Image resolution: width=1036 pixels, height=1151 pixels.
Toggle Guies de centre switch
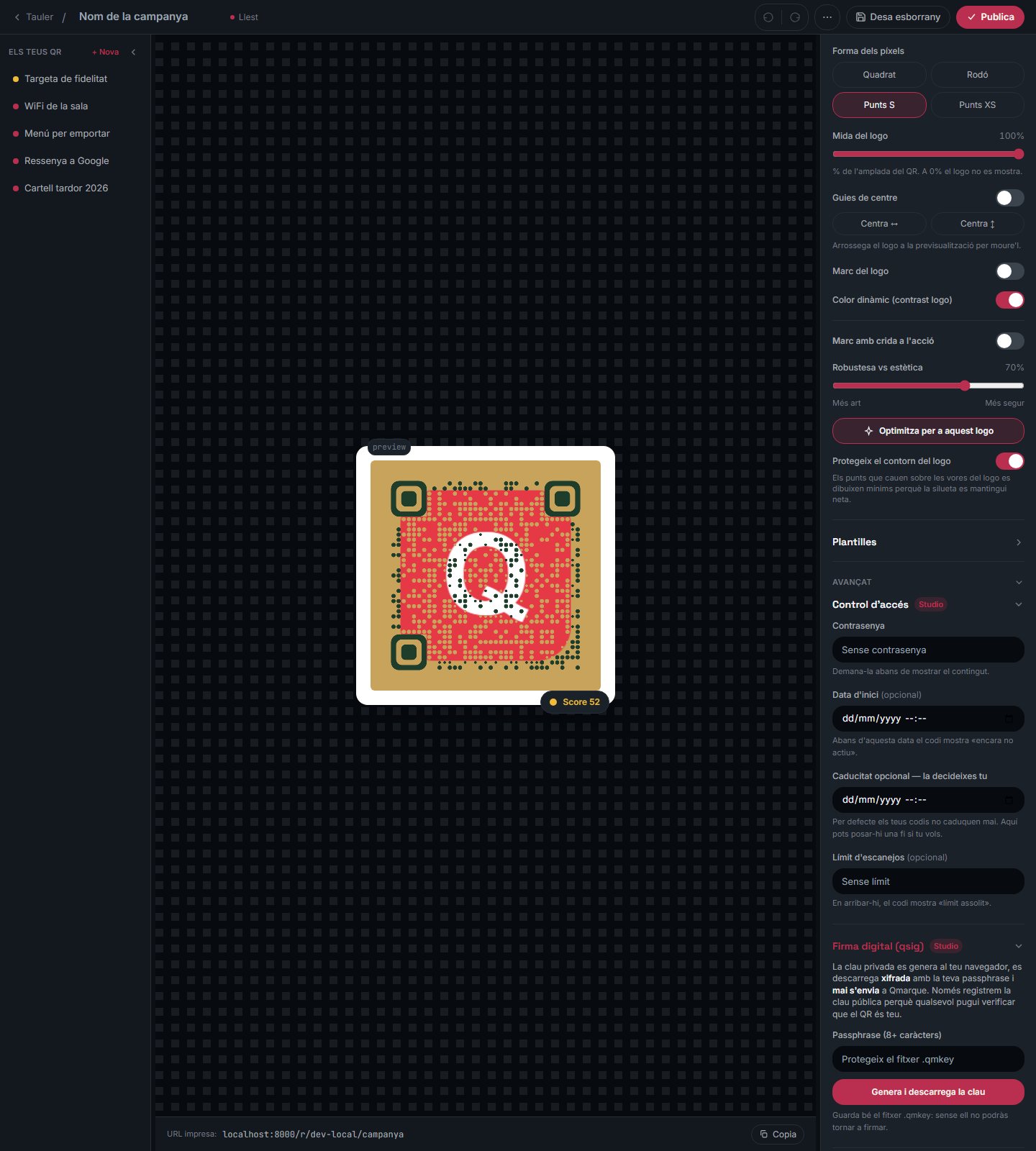[1010, 198]
